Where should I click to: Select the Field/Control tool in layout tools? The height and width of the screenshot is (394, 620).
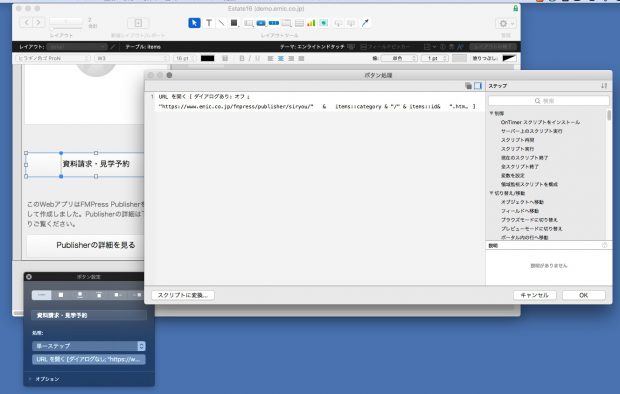(x=248, y=23)
